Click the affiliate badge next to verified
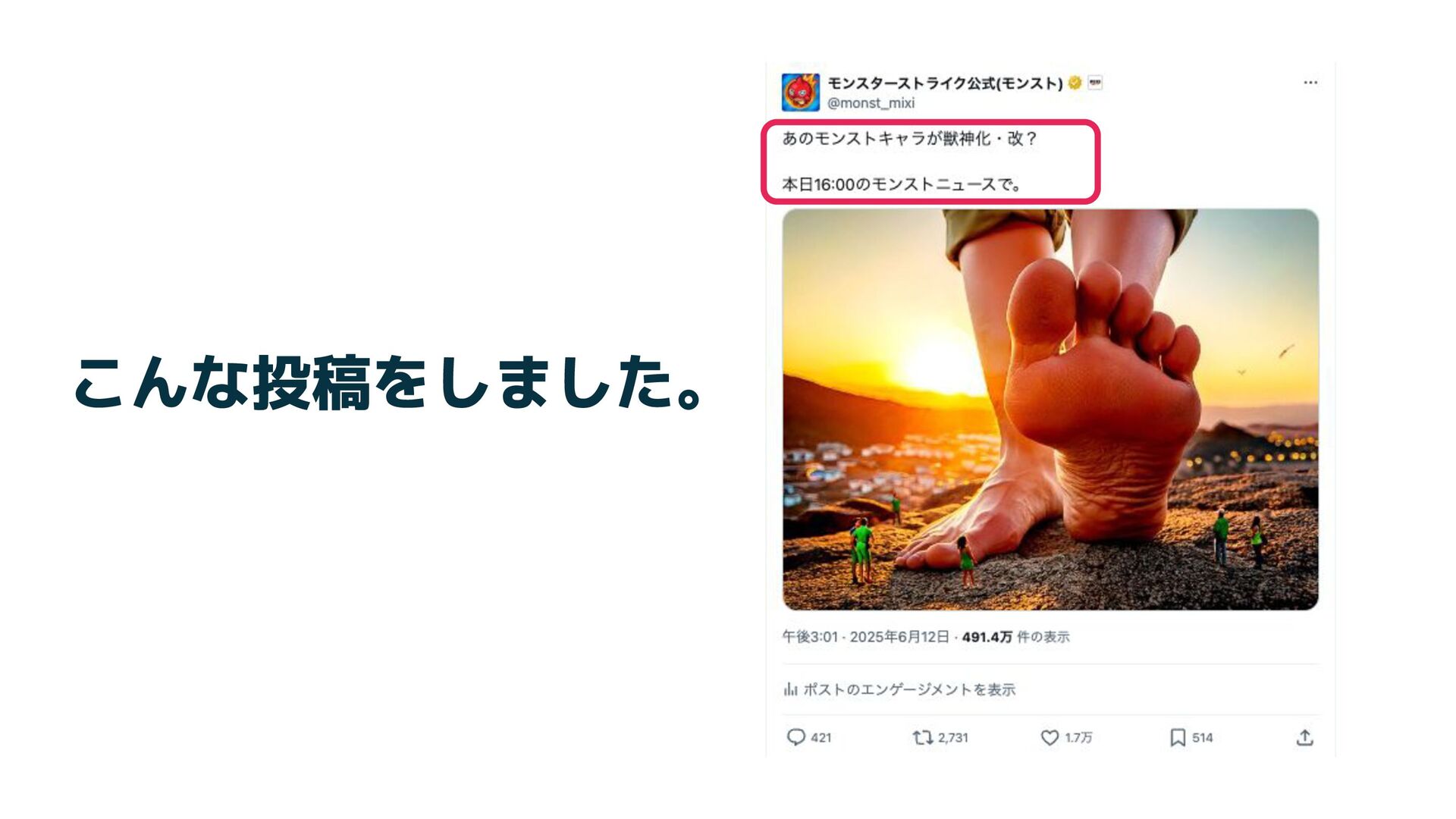 pyautogui.click(x=1095, y=83)
